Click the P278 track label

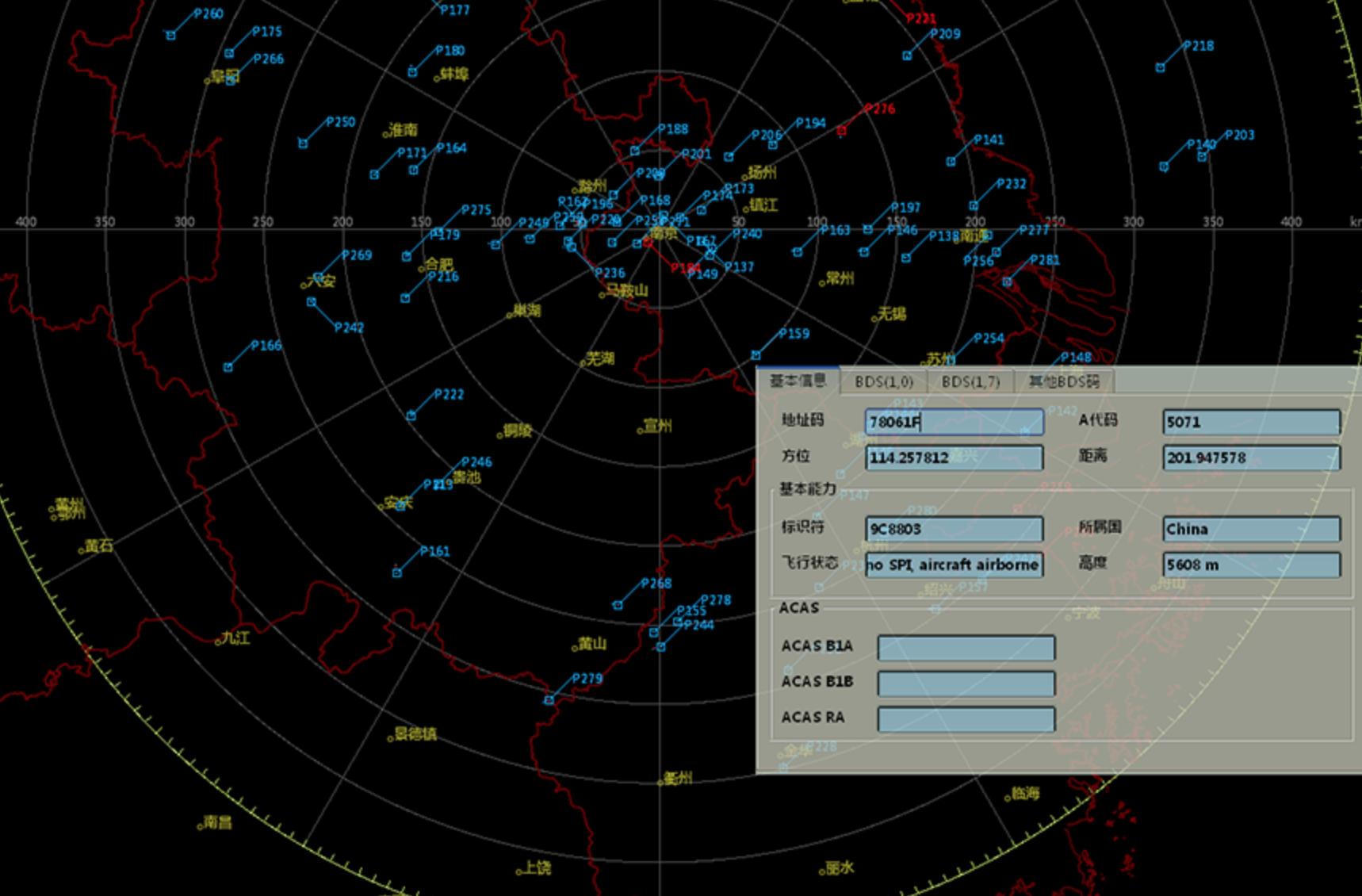(x=716, y=600)
